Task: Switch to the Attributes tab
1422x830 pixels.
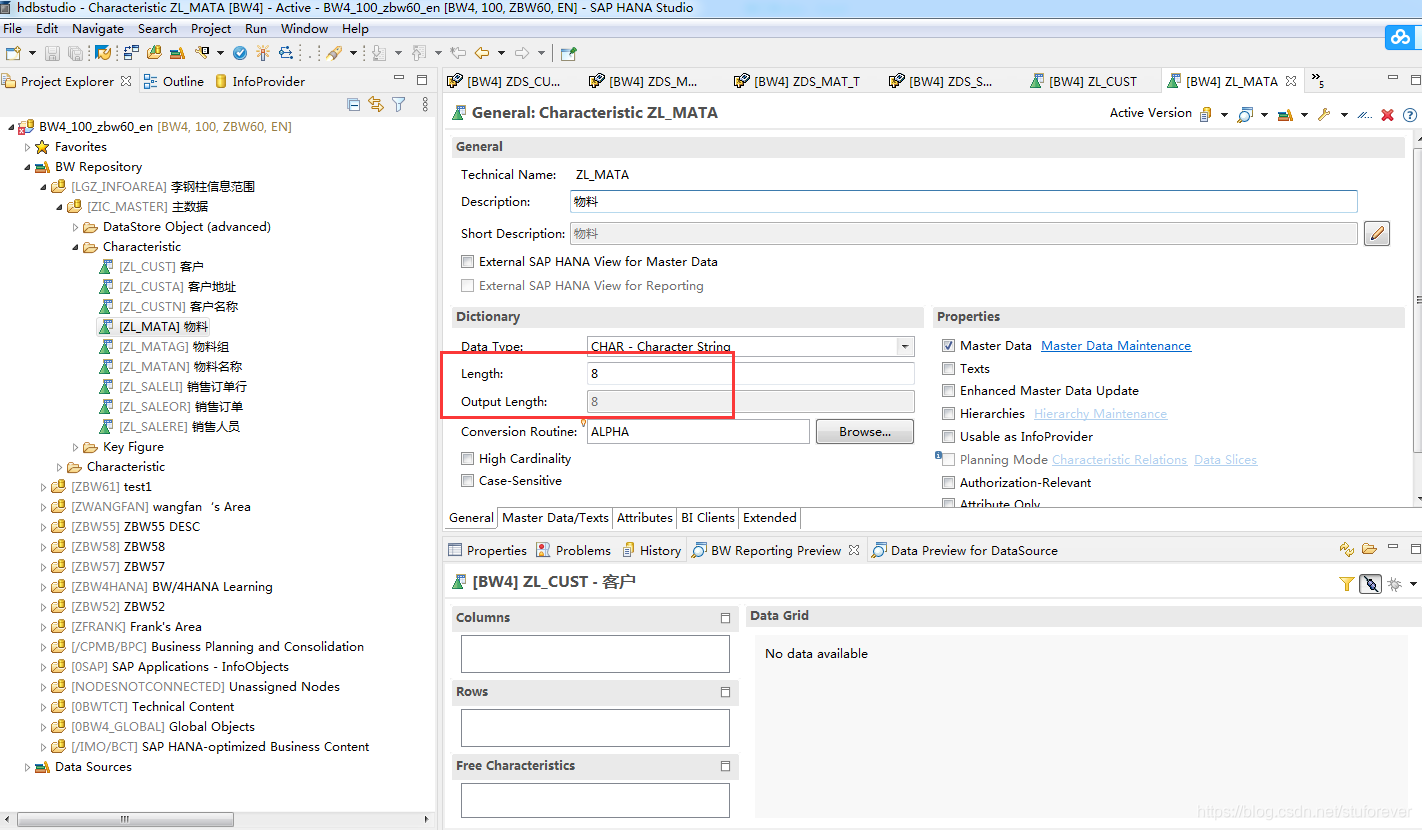Action: [x=645, y=518]
